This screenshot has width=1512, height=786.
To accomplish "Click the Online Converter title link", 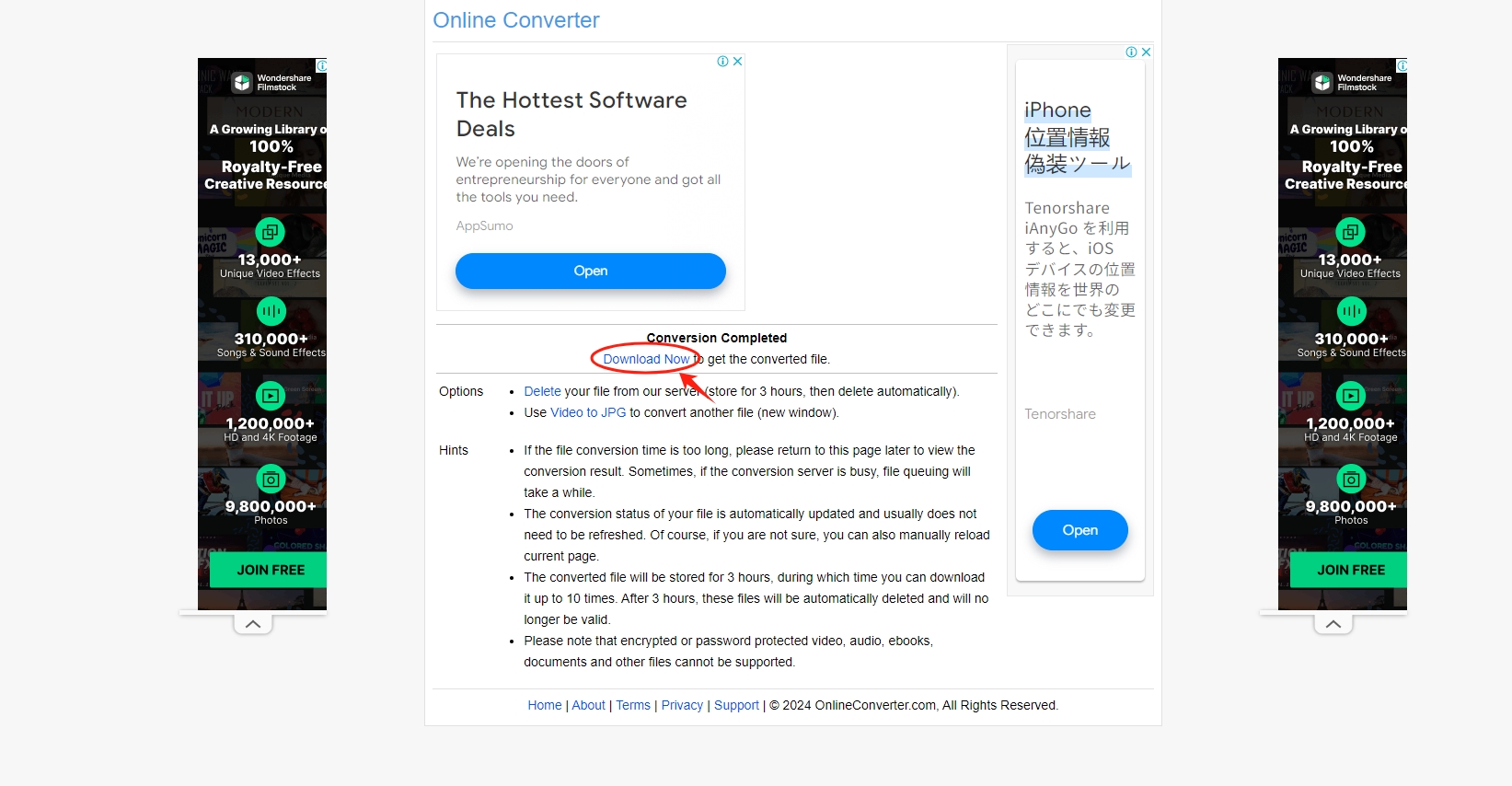I will tap(516, 20).
